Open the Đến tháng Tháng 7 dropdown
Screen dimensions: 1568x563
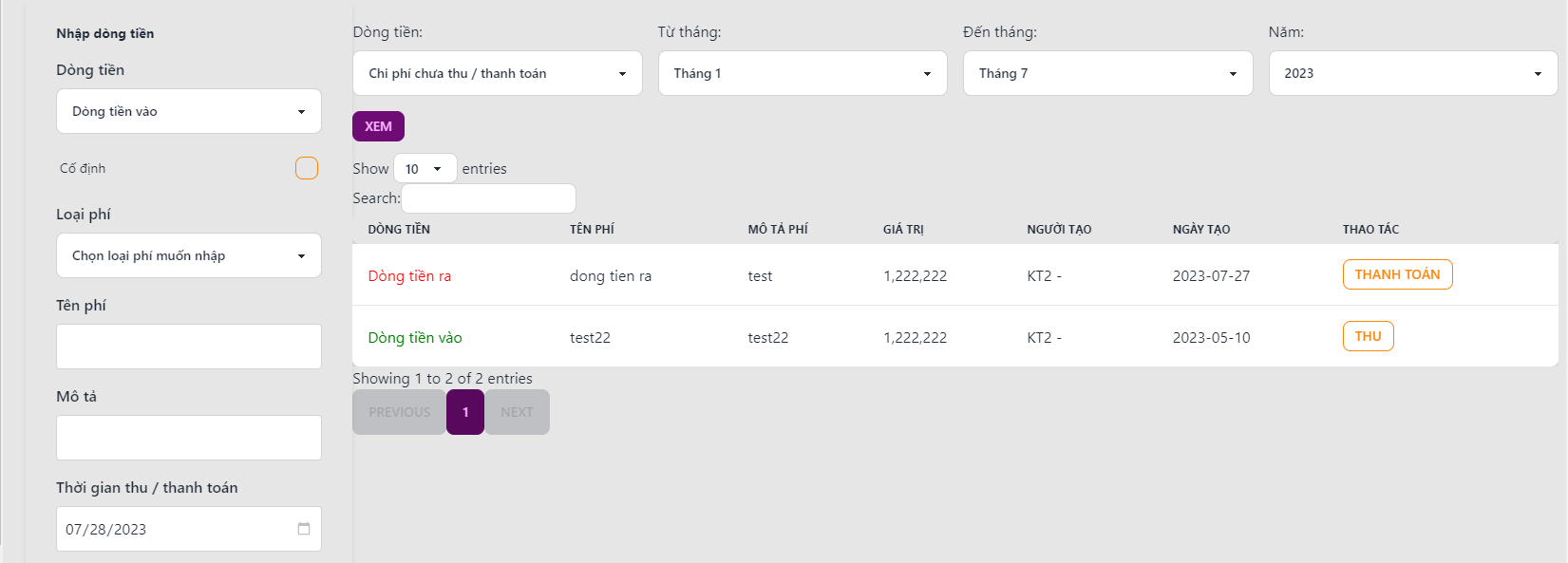1107,73
